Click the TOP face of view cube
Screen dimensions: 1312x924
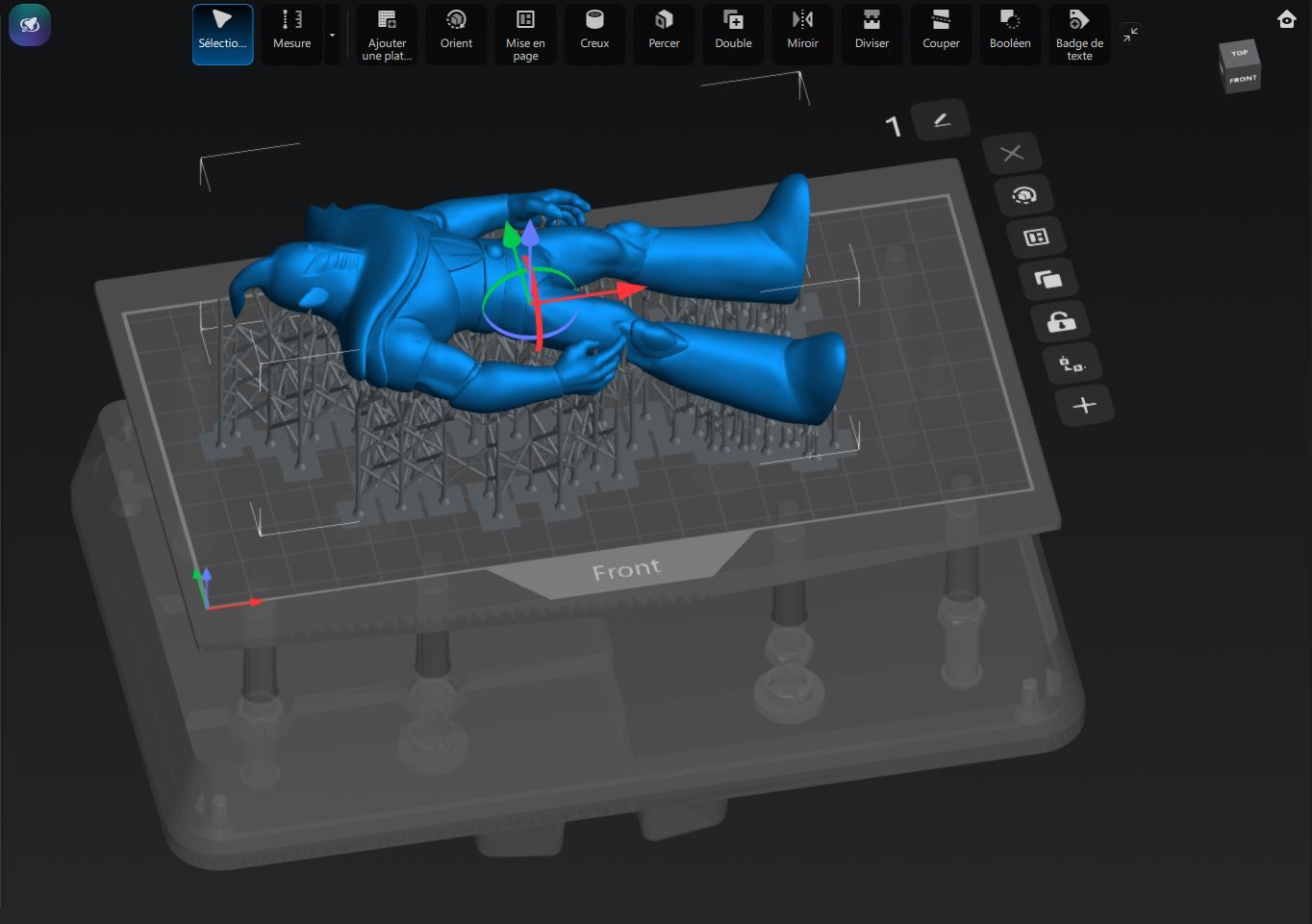click(1239, 53)
